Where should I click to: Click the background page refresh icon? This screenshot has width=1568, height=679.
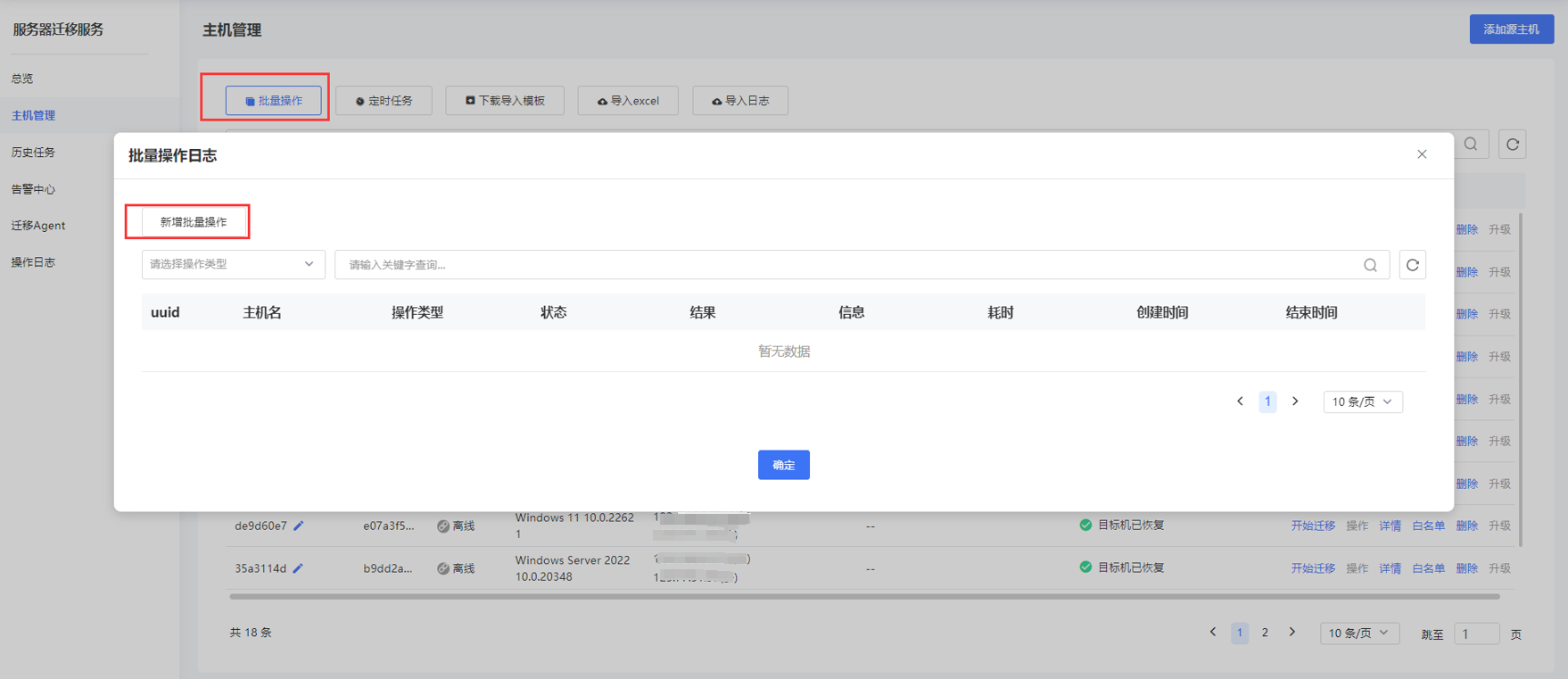(x=1513, y=145)
